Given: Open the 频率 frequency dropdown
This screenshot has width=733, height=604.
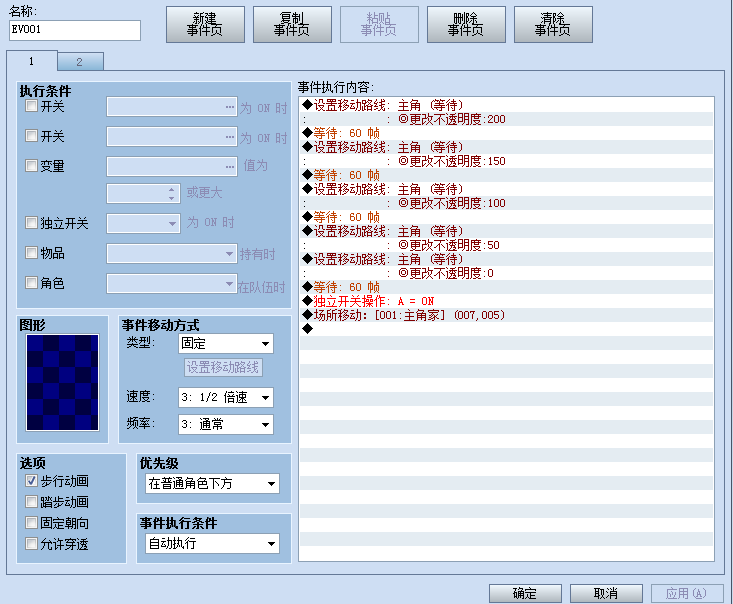Looking at the screenshot, I should 226,424.
